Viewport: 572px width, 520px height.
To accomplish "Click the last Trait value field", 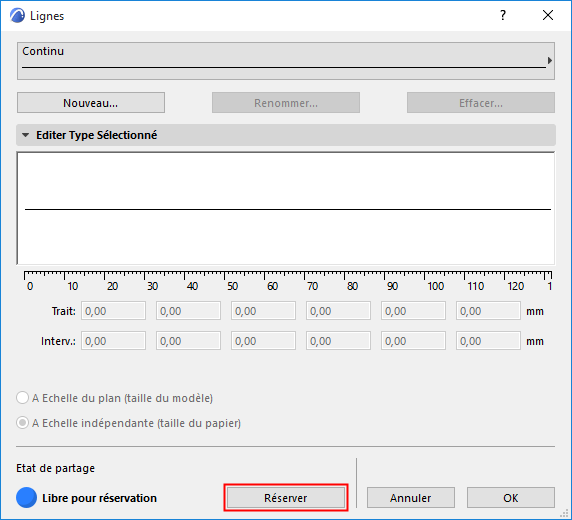I will point(488,311).
